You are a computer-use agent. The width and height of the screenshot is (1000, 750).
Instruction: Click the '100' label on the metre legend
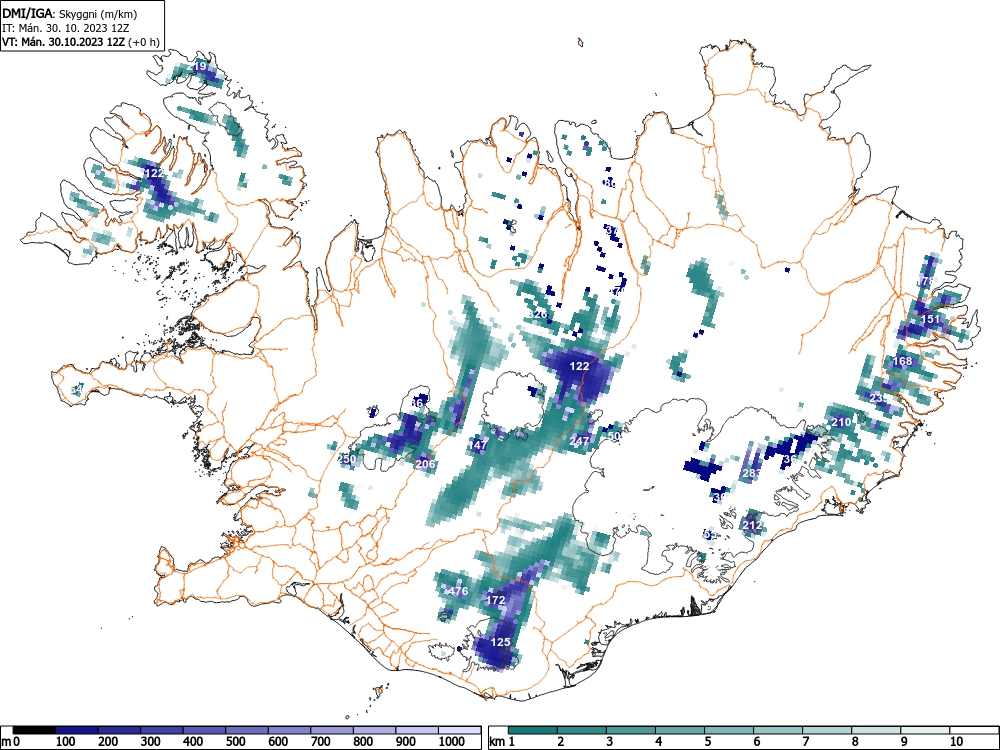coord(66,742)
